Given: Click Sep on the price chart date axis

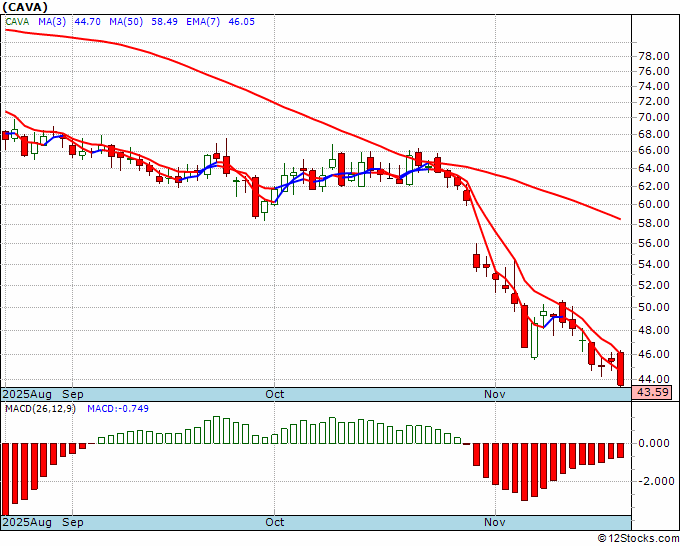Looking at the screenshot, I should tap(72, 394).
